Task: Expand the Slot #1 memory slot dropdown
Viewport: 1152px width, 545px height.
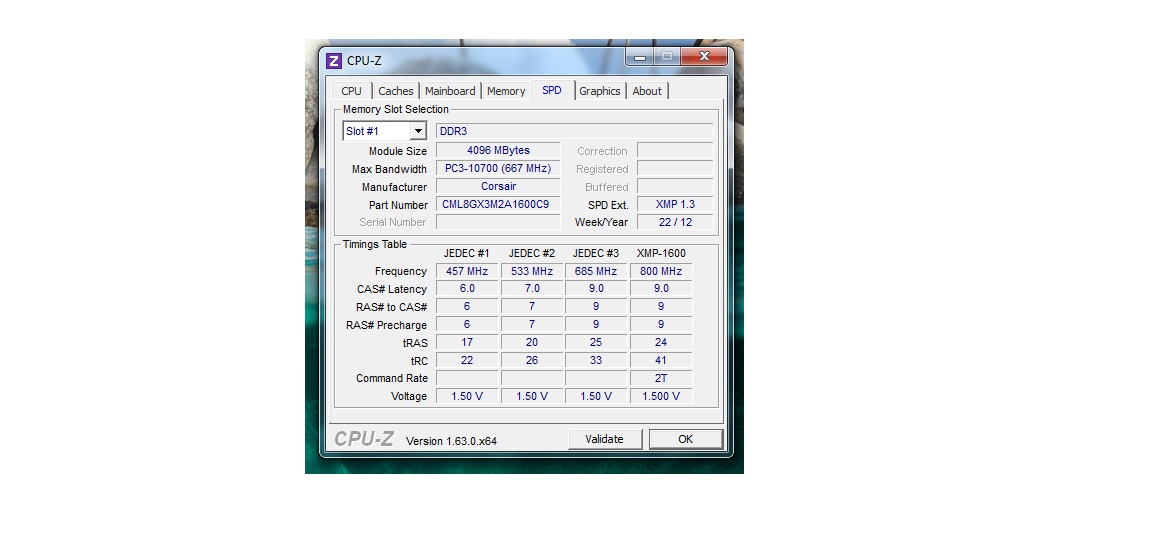Action: tap(418, 131)
